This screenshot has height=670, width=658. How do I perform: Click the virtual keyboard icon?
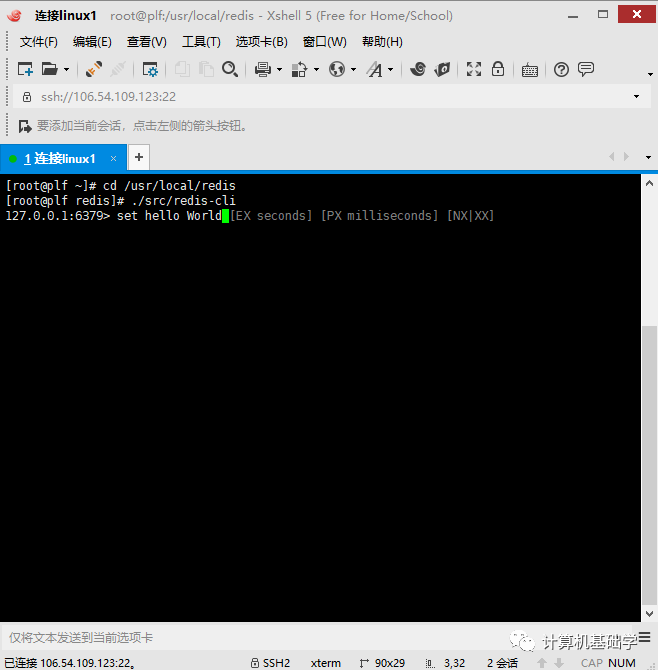coord(530,70)
